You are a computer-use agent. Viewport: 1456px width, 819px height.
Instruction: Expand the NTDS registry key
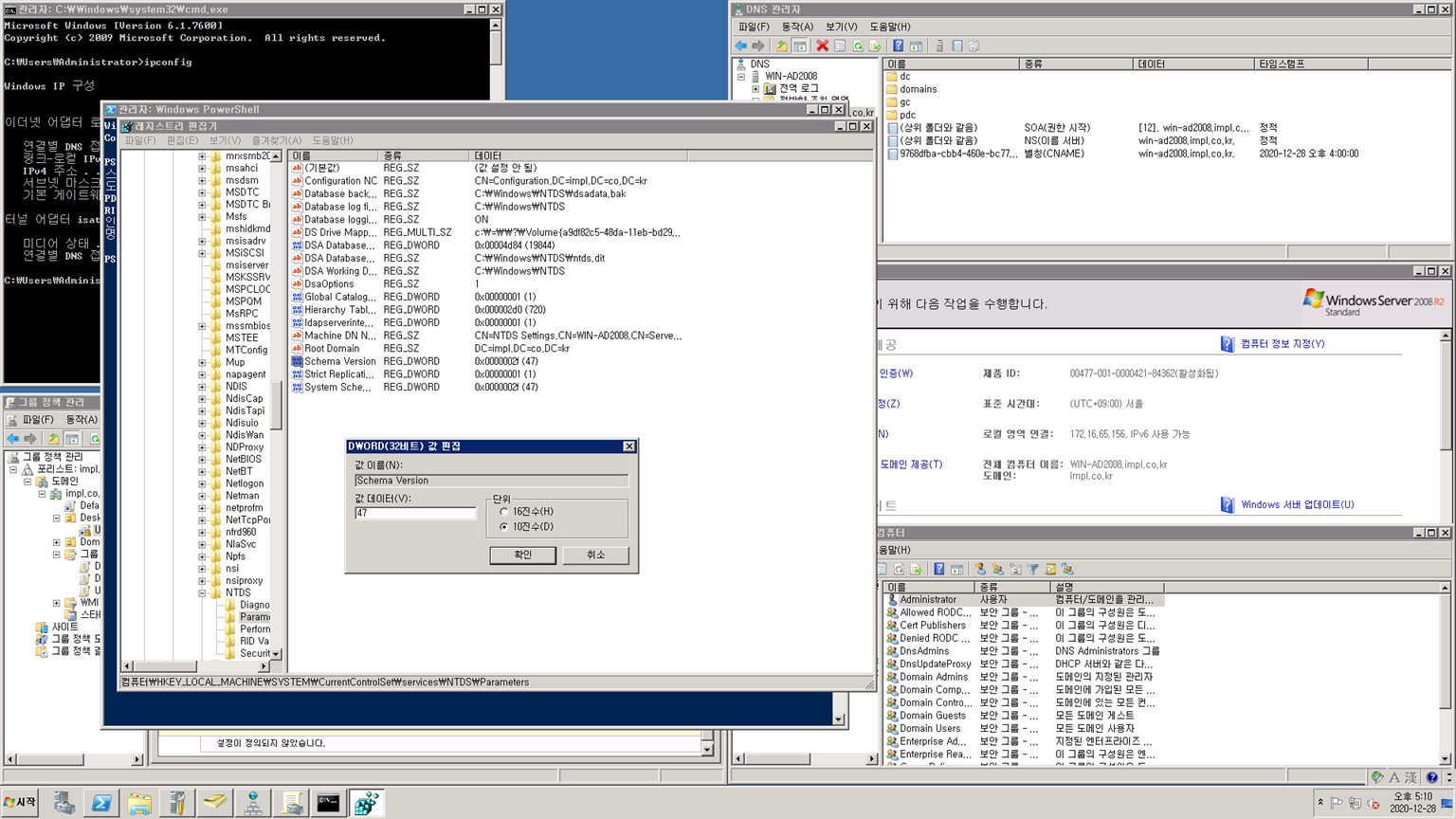pyautogui.click(x=202, y=592)
